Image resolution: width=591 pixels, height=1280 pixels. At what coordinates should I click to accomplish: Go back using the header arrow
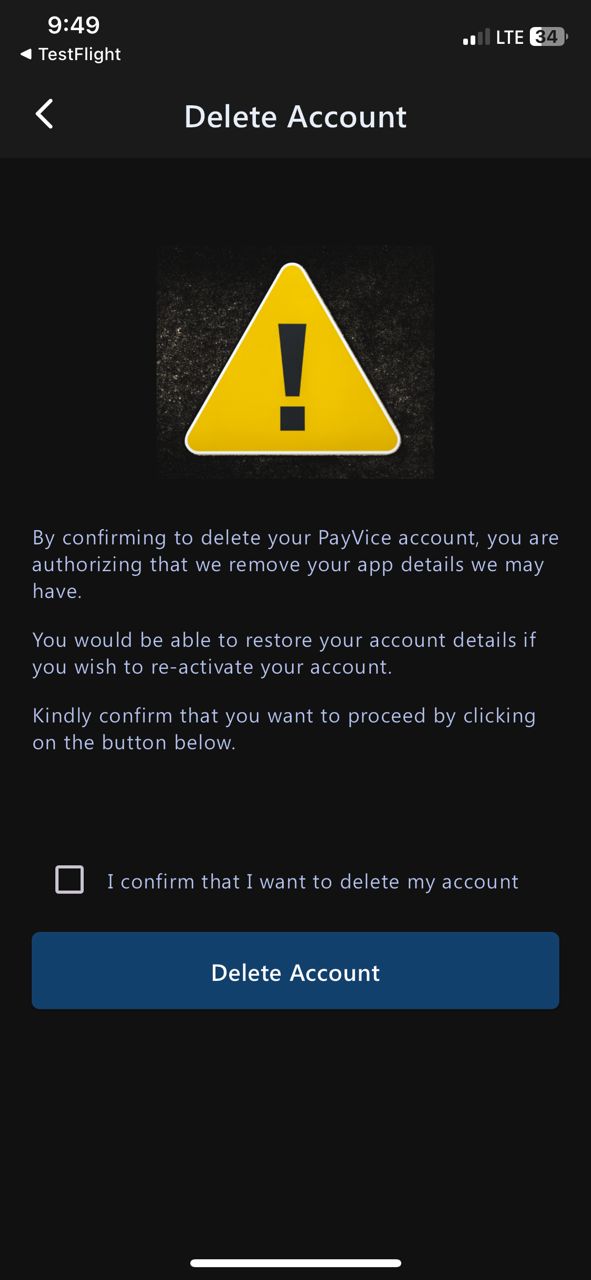45,114
